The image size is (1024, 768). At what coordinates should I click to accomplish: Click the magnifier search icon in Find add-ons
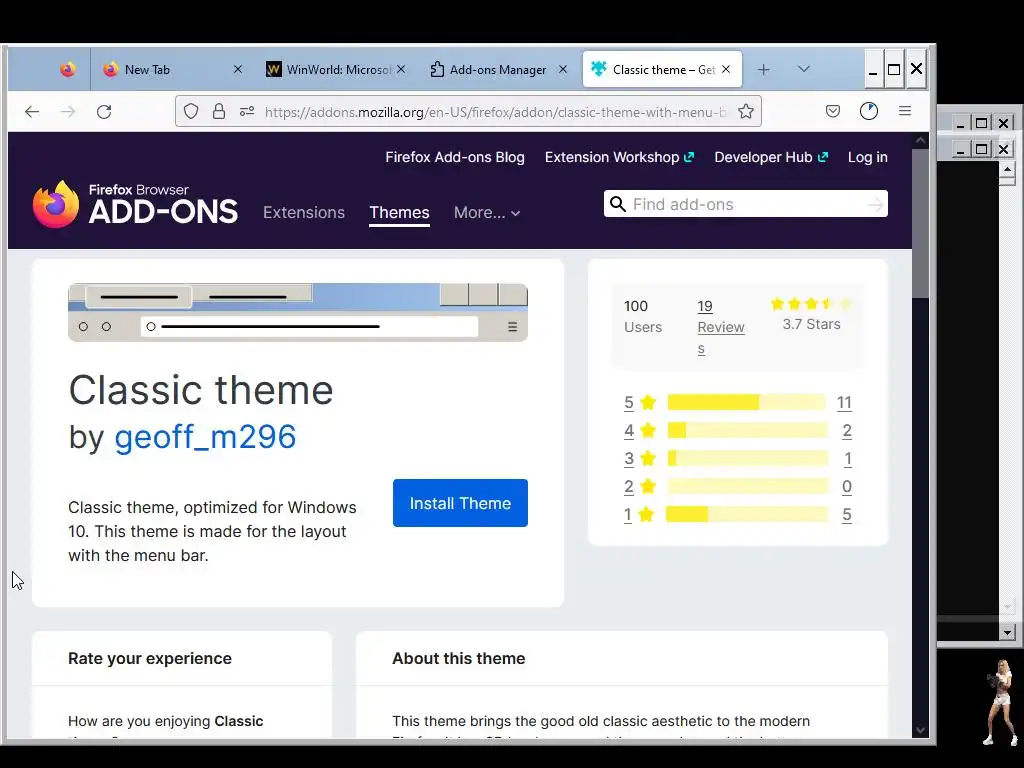(617, 204)
